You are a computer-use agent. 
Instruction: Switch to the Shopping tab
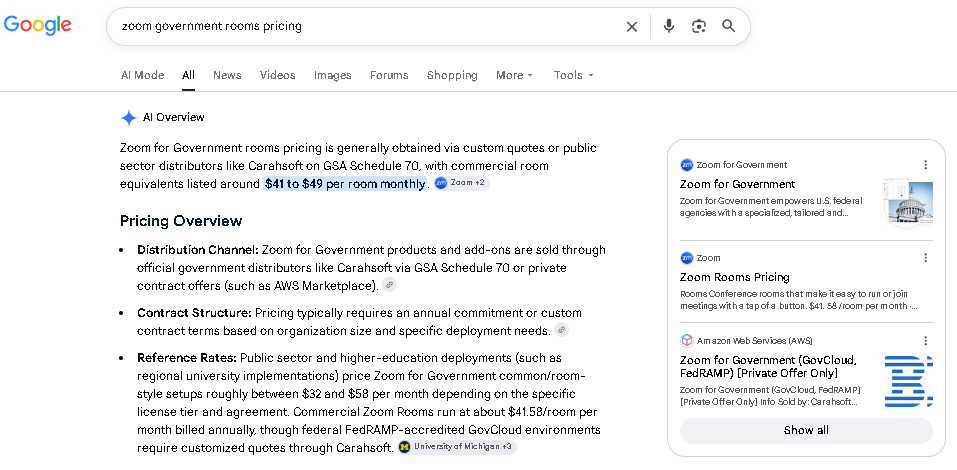tap(452, 75)
